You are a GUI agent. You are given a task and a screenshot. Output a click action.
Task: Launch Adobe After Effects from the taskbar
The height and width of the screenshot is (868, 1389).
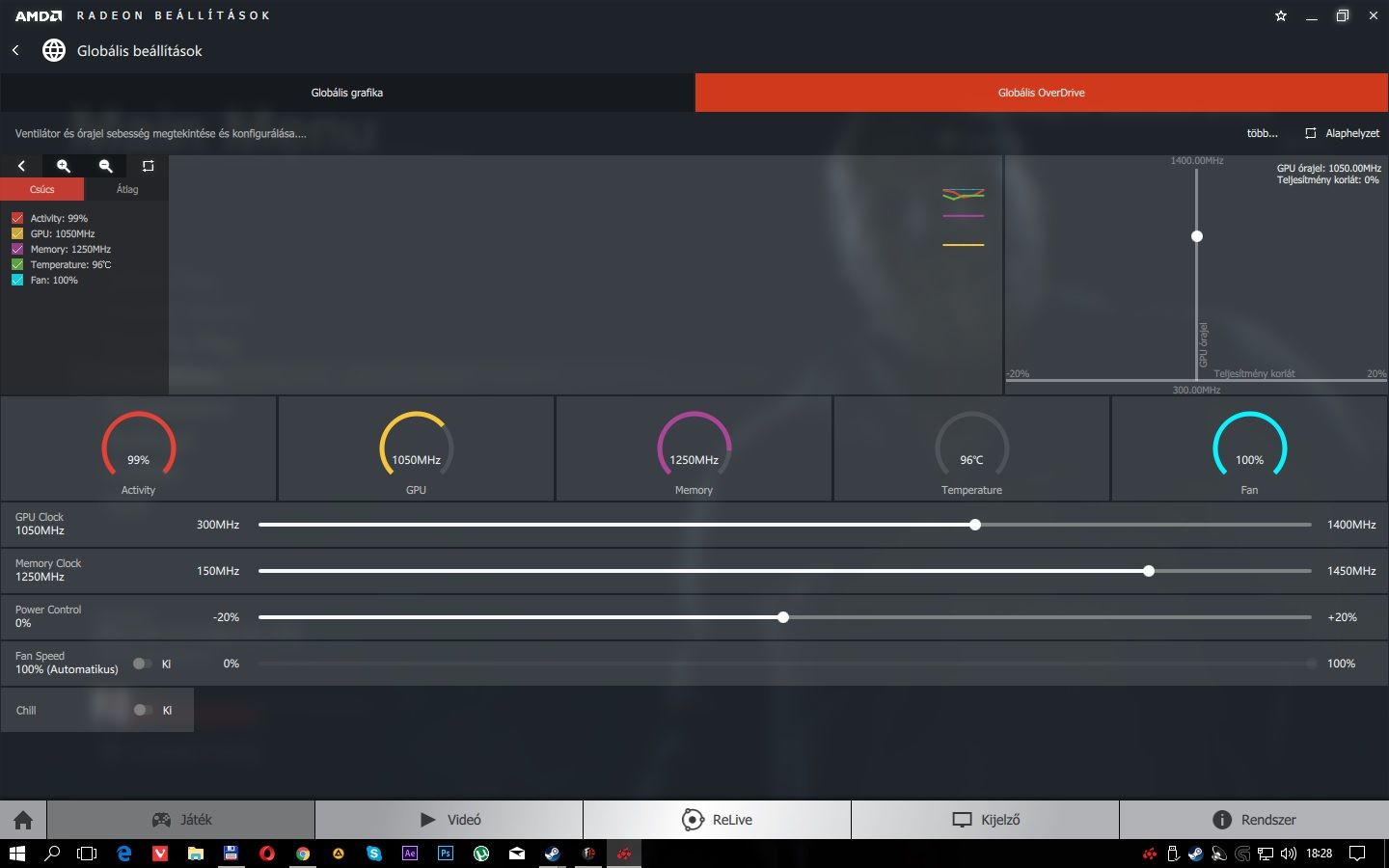coord(410,854)
